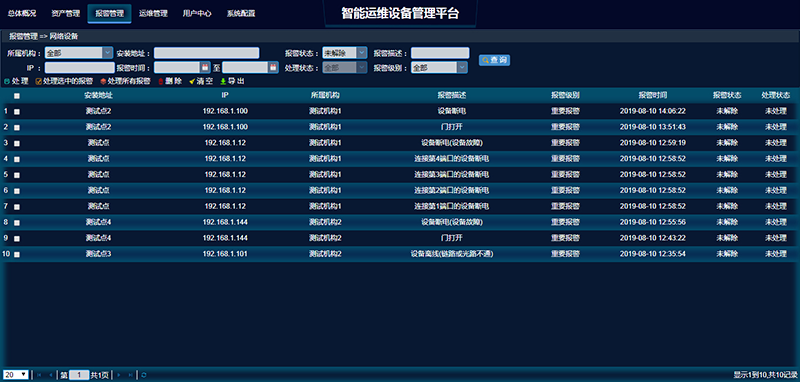The width and height of the screenshot is (800, 382).
Task: Click the time cell 2019-08-10 12:55:56
Action: pos(653,222)
